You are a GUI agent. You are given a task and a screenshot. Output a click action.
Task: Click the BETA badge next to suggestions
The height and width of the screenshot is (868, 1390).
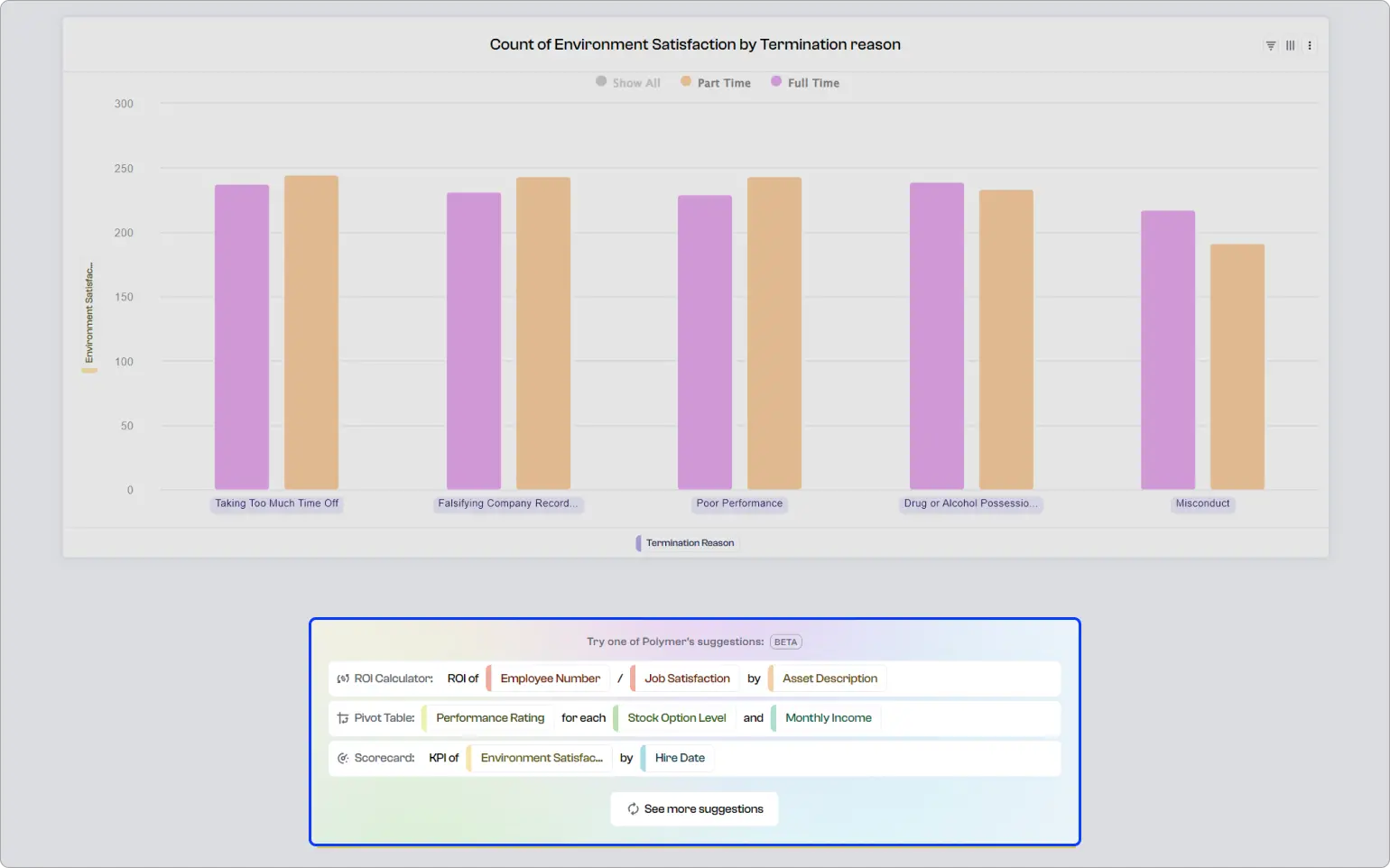pos(785,642)
